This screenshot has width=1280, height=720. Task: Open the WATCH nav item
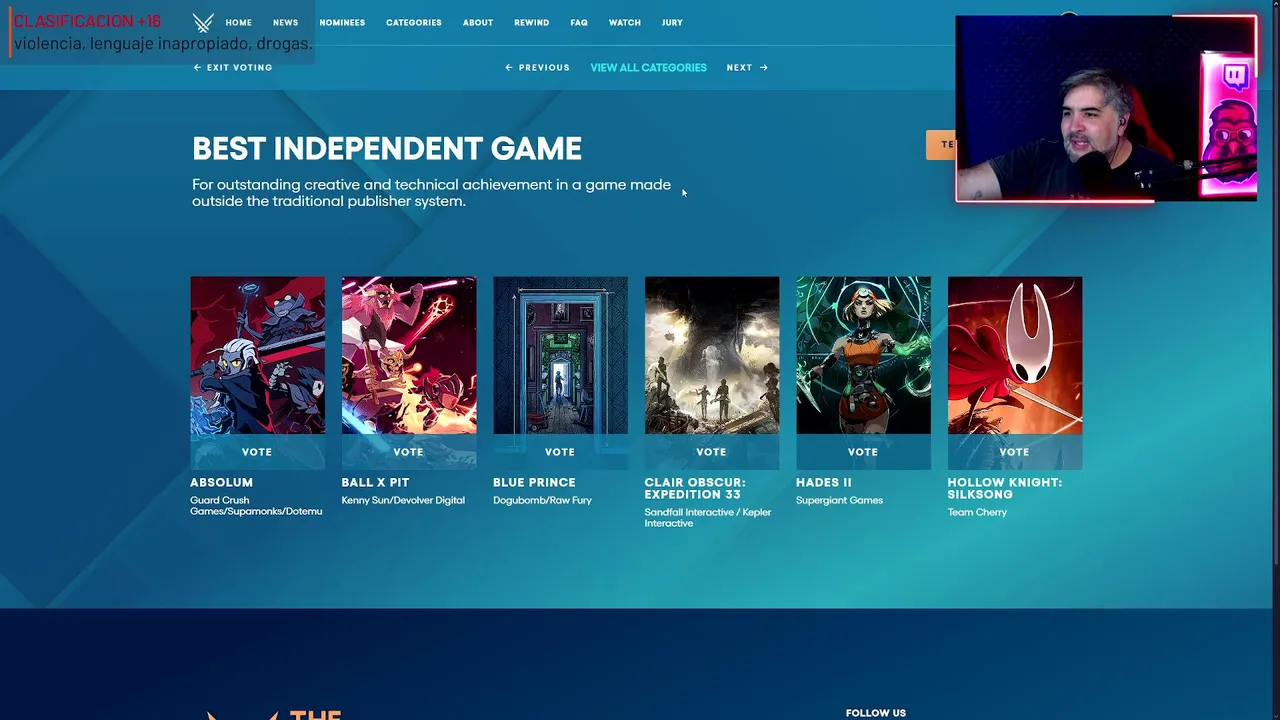624,22
